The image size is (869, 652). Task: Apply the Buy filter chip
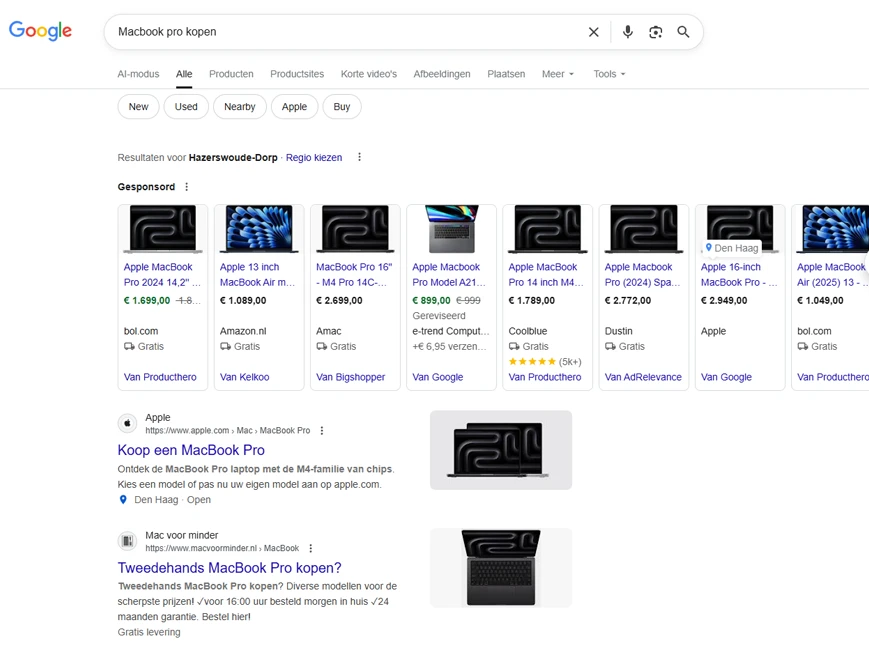(x=342, y=106)
